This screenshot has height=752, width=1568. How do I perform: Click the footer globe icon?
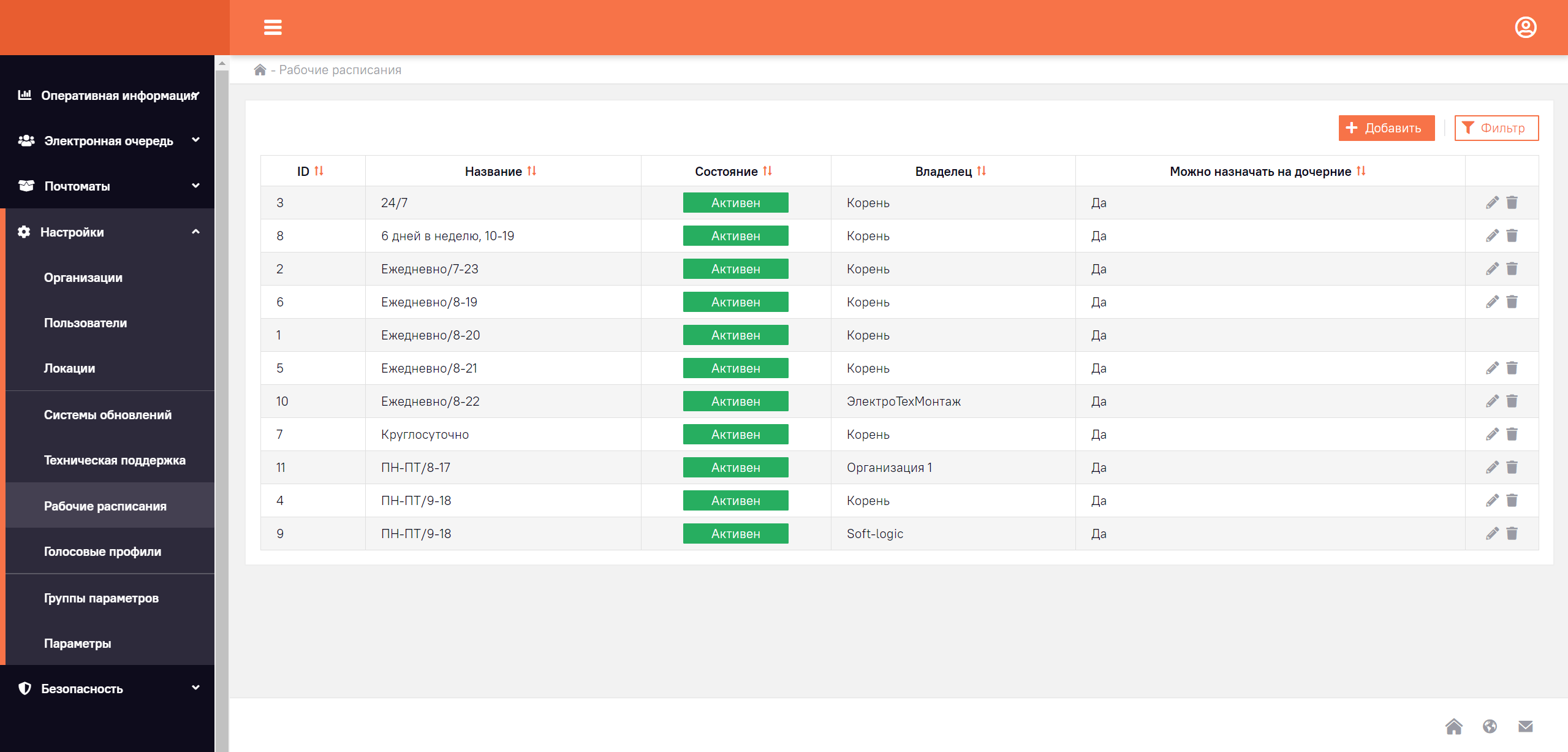(x=1490, y=726)
